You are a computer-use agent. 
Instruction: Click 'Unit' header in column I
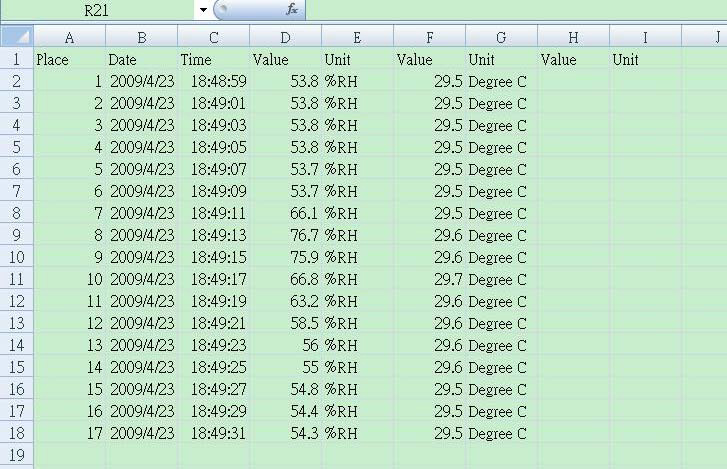coord(645,59)
